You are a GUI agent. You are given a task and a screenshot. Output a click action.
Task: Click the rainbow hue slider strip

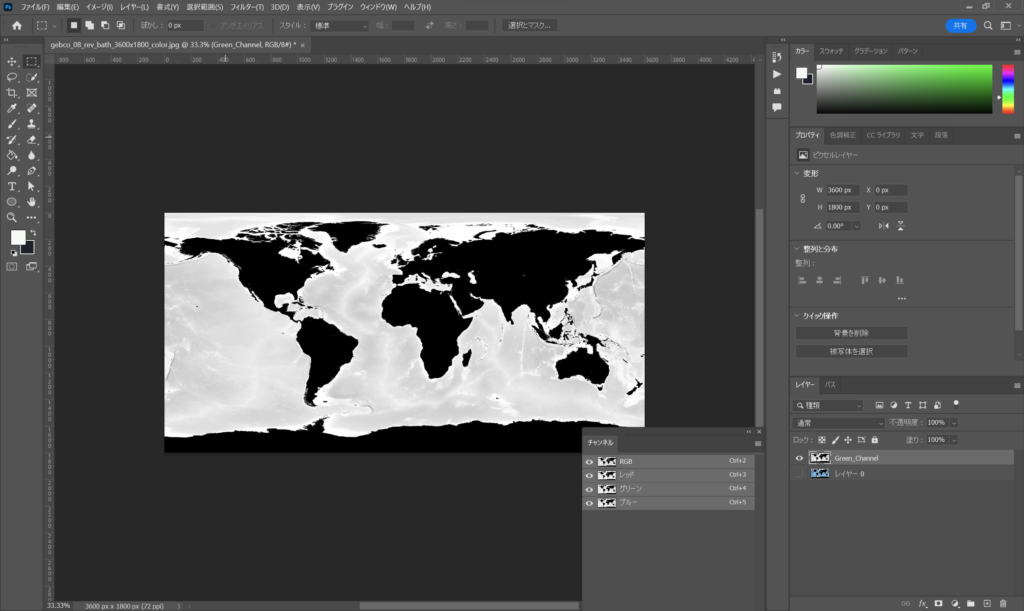point(1007,89)
